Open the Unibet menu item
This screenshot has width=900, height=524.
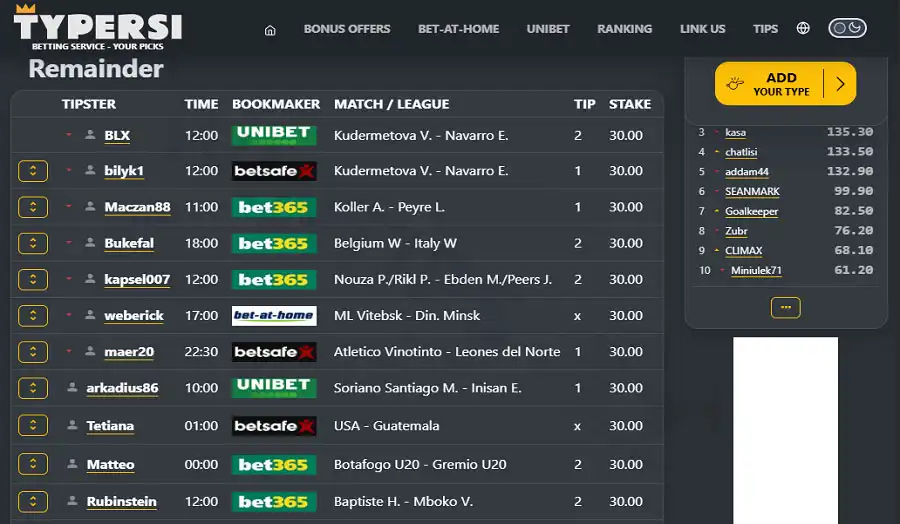(x=548, y=29)
